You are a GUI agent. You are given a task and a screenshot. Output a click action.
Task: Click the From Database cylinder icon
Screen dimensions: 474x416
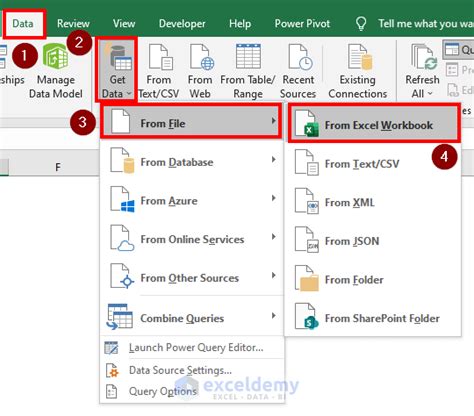click(x=129, y=166)
